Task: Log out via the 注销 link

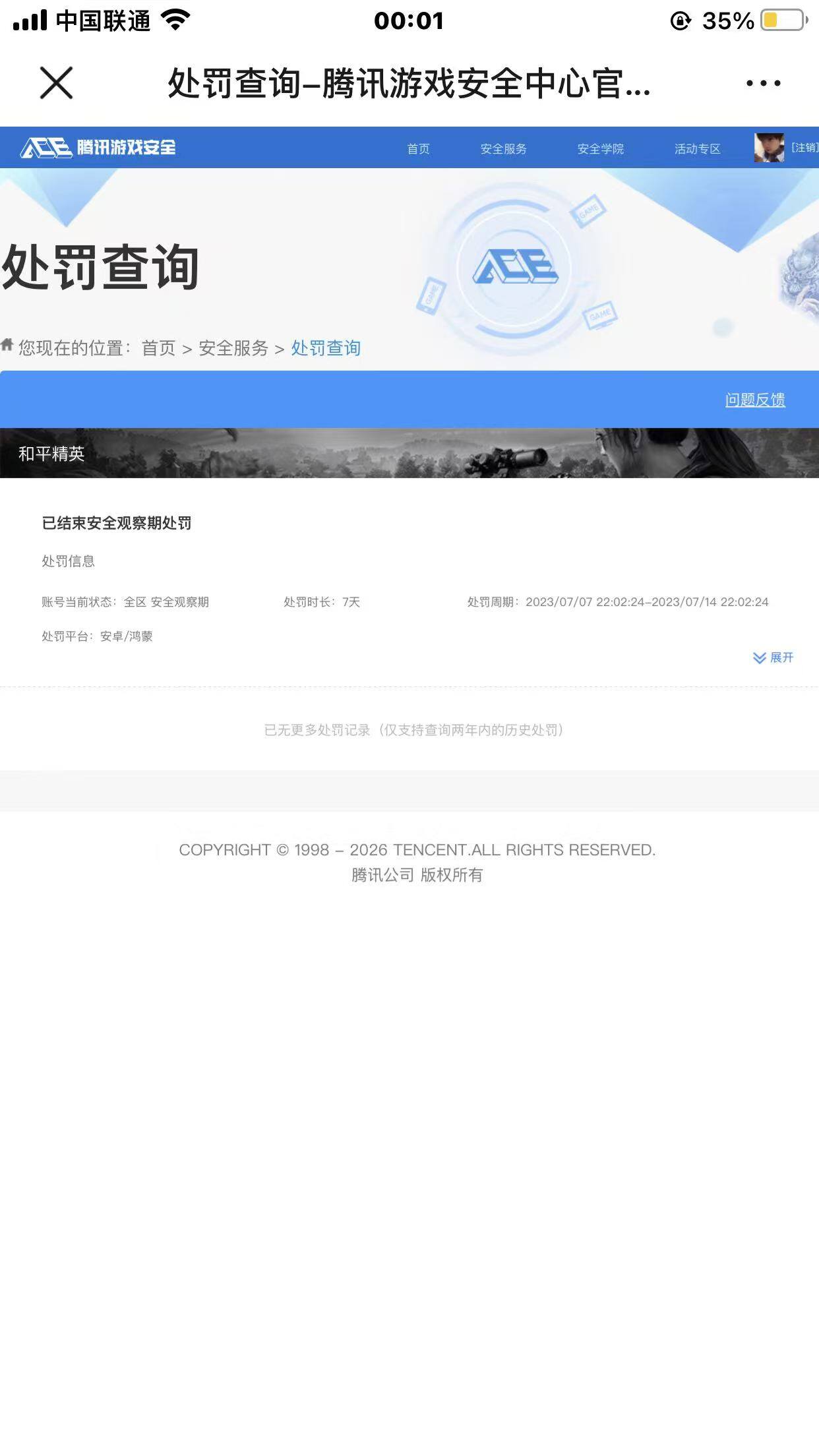Action: (804, 148)
